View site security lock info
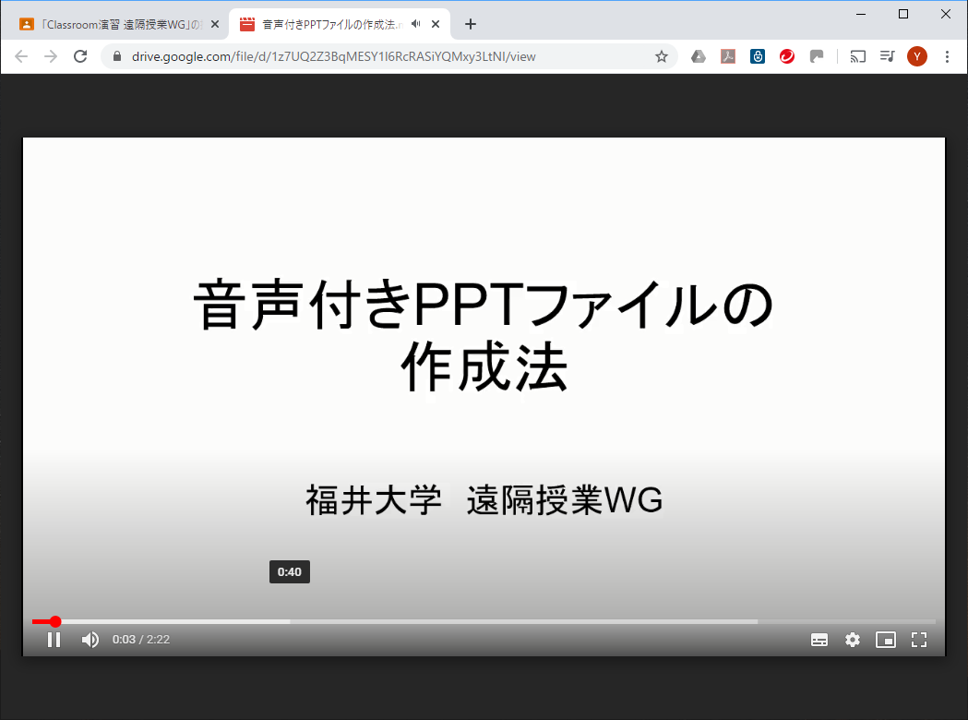Image resolution: width=968 pixels, height=720 pixels. (117, 57)
